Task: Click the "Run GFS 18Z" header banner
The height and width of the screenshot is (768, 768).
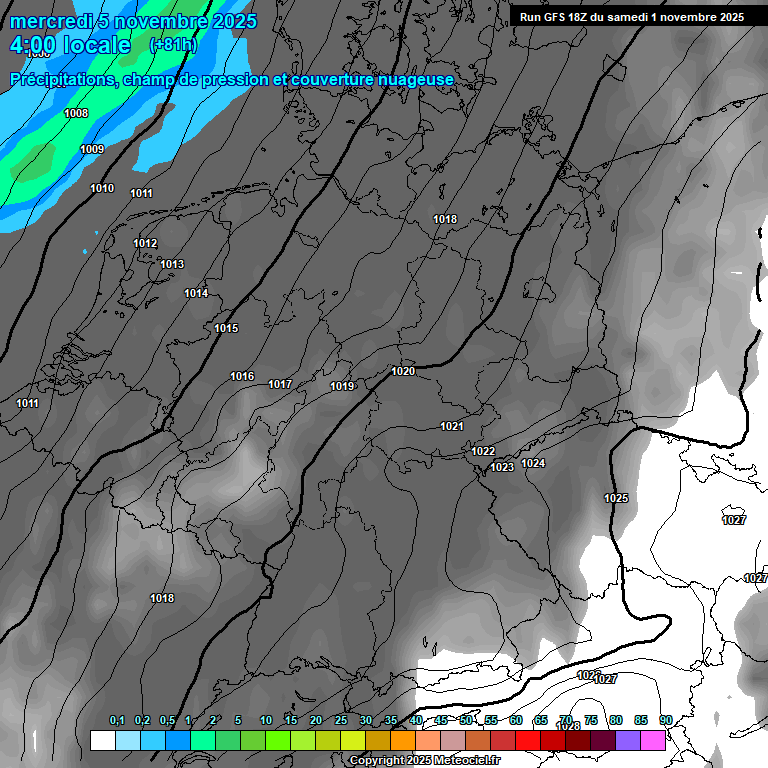Action: (x=631, y=17)
